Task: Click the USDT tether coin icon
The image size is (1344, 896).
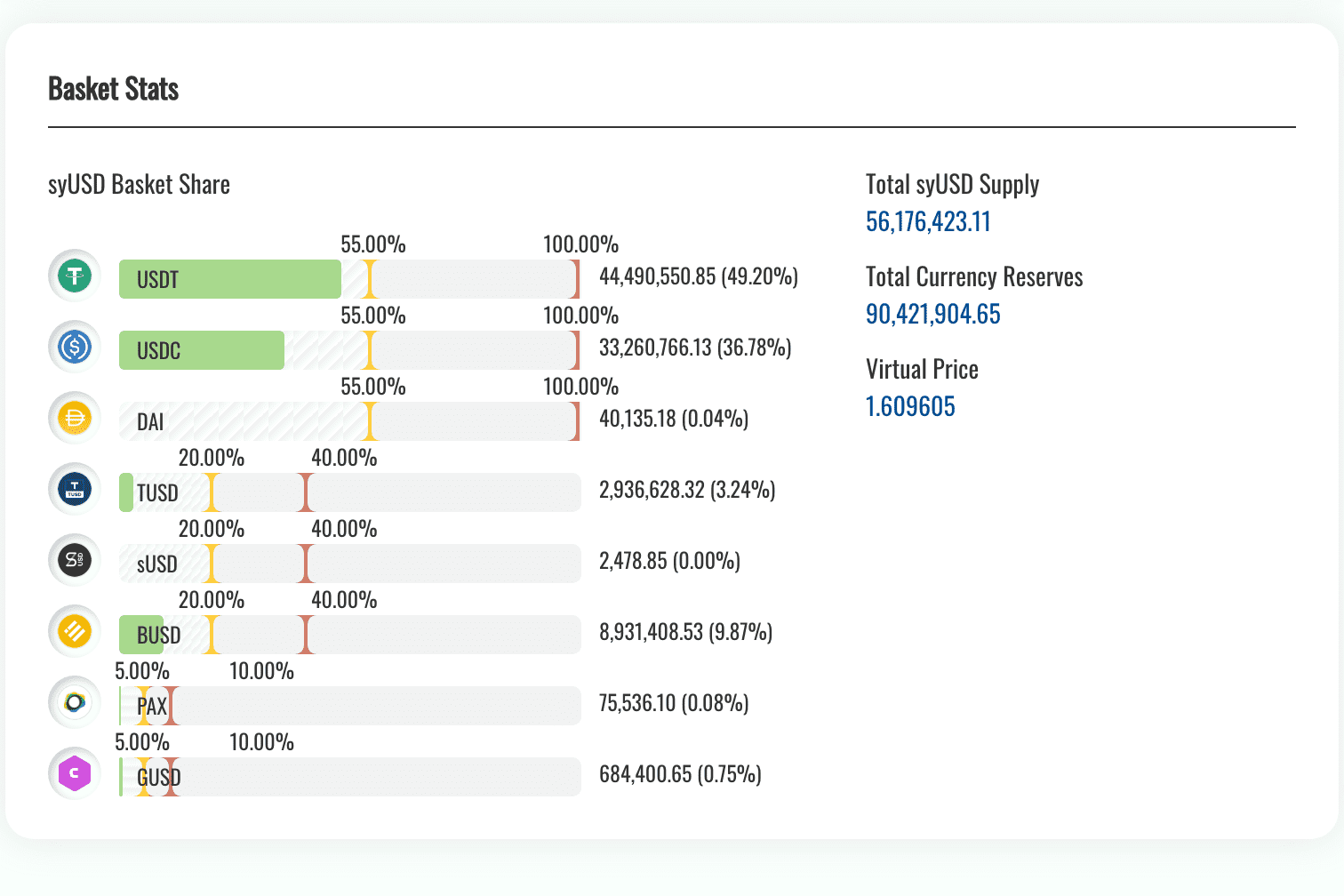Action: coord(74,276)
